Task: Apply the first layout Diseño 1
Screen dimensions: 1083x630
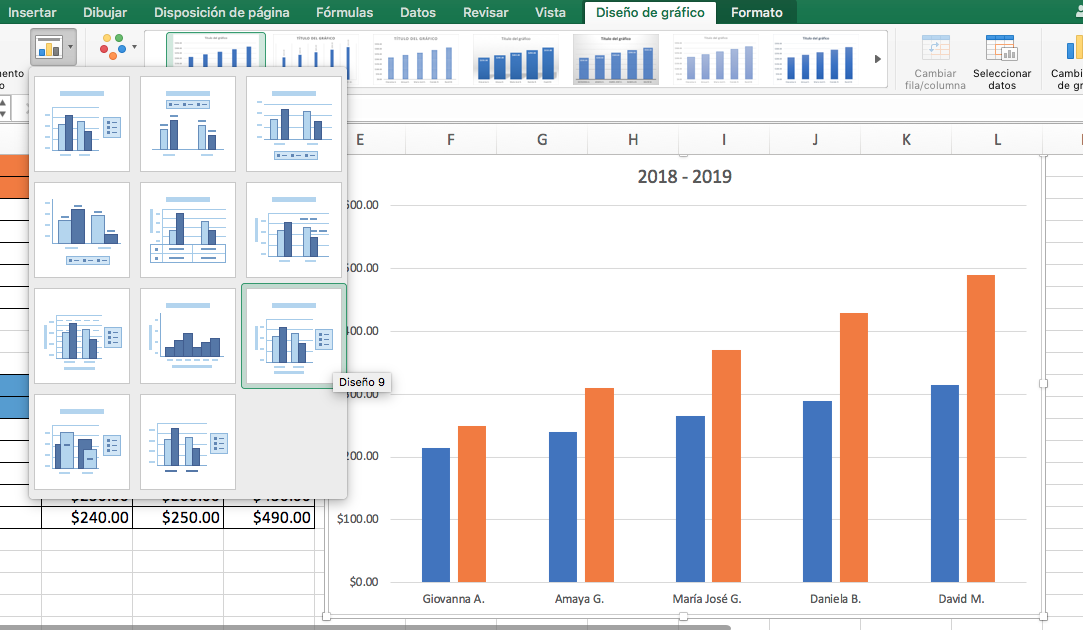Action: pos(82,123)
